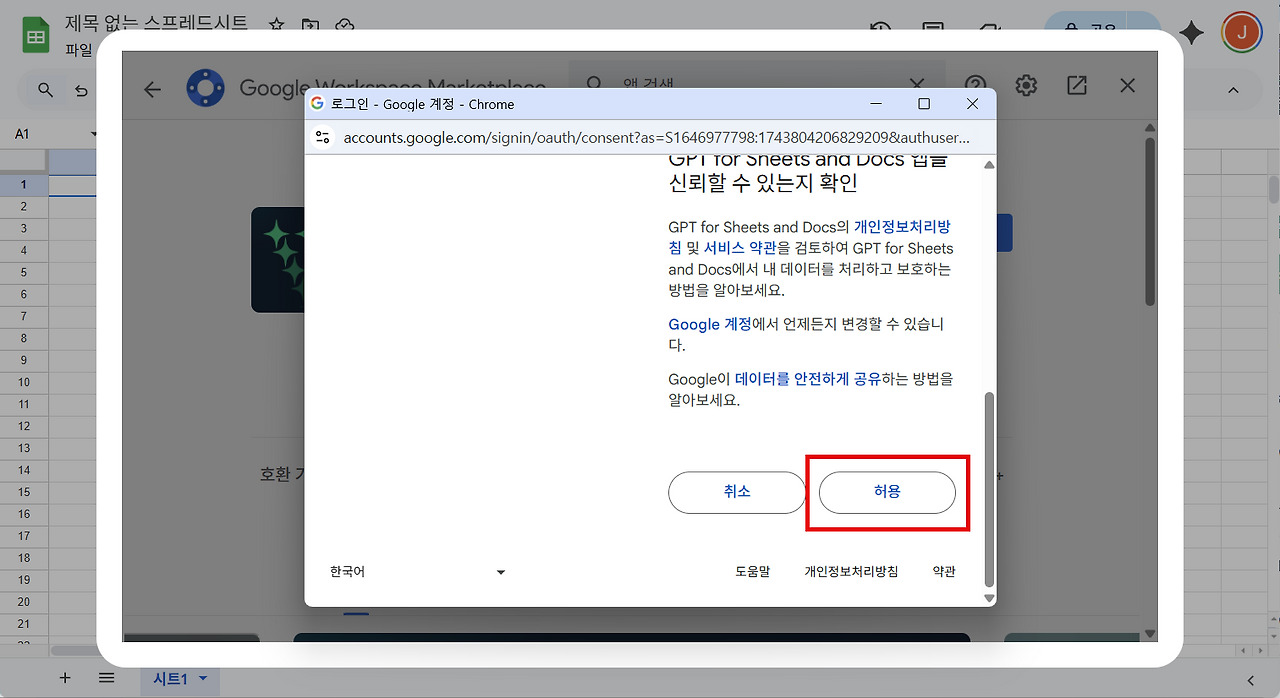This screenshot has height=698, width=1280.
Task: Open the 파일 menu
Action: [79, 49]
